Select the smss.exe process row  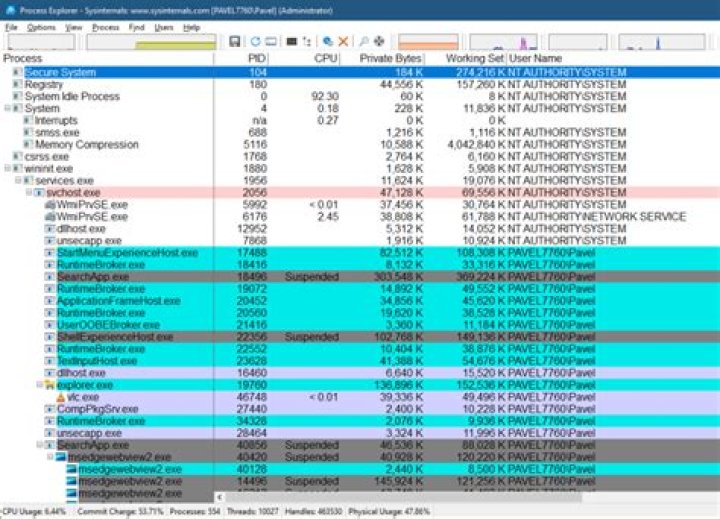pos(360,133)
